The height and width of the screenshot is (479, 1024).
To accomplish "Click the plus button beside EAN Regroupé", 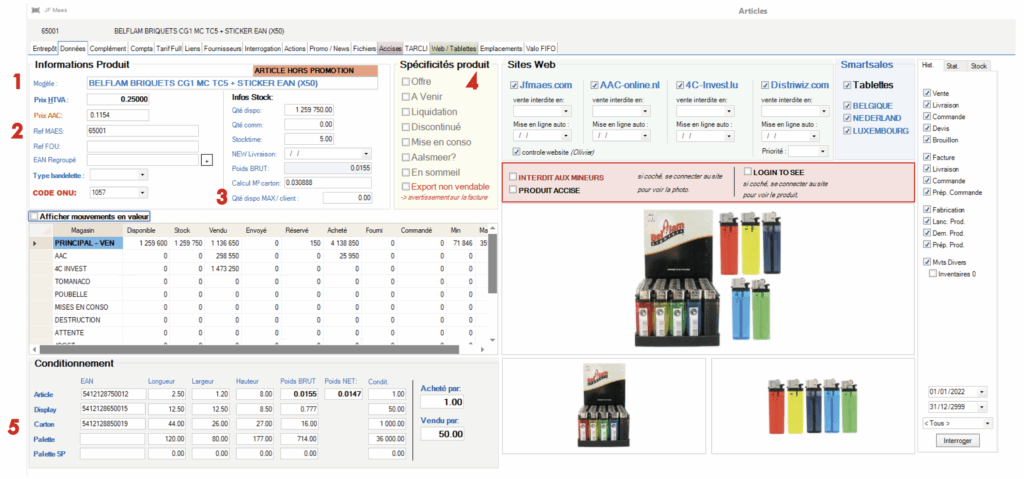I will pyautogui.click(x=206, y=159).
